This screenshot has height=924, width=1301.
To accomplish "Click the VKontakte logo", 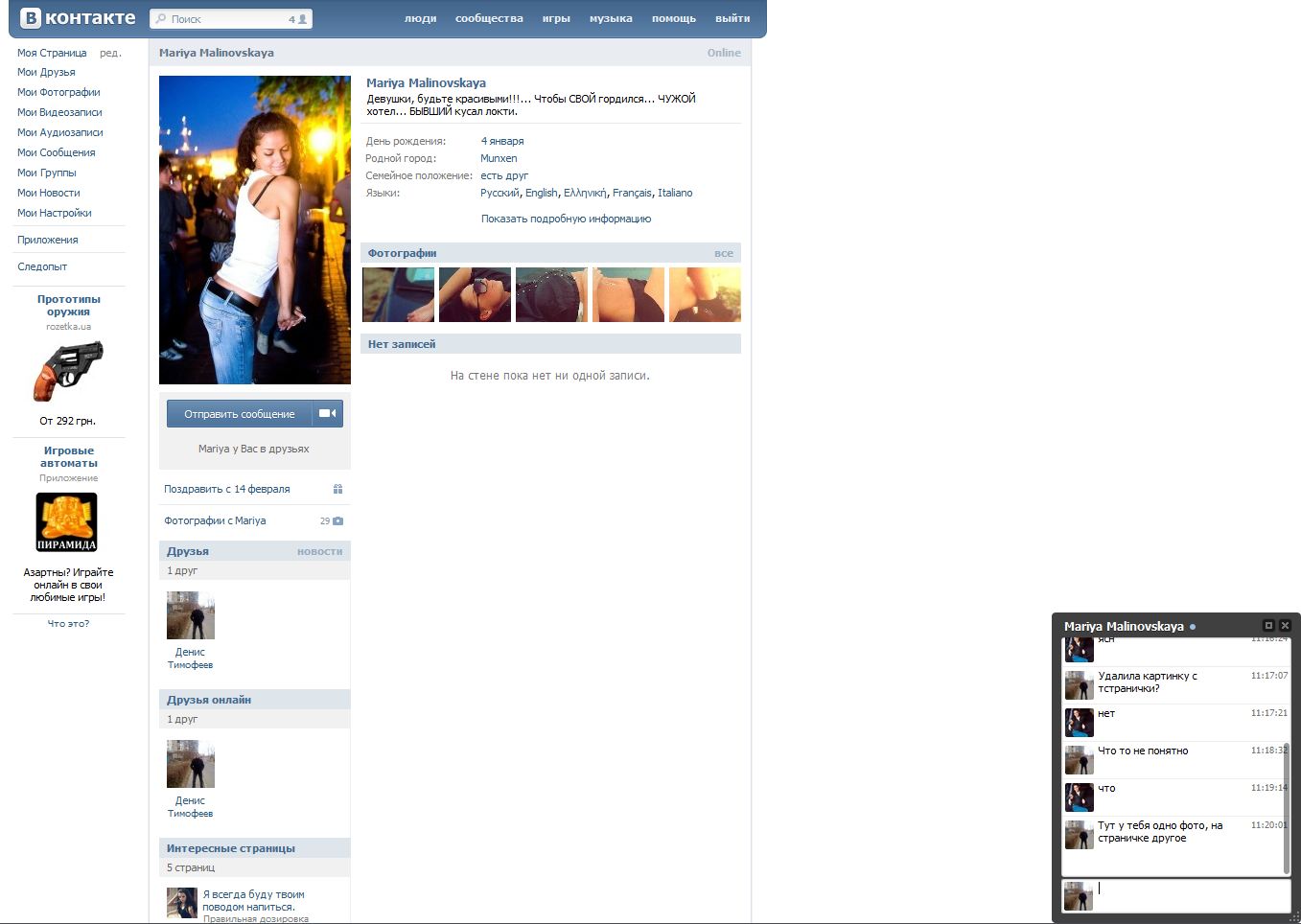I will click(x=79, y=18).
